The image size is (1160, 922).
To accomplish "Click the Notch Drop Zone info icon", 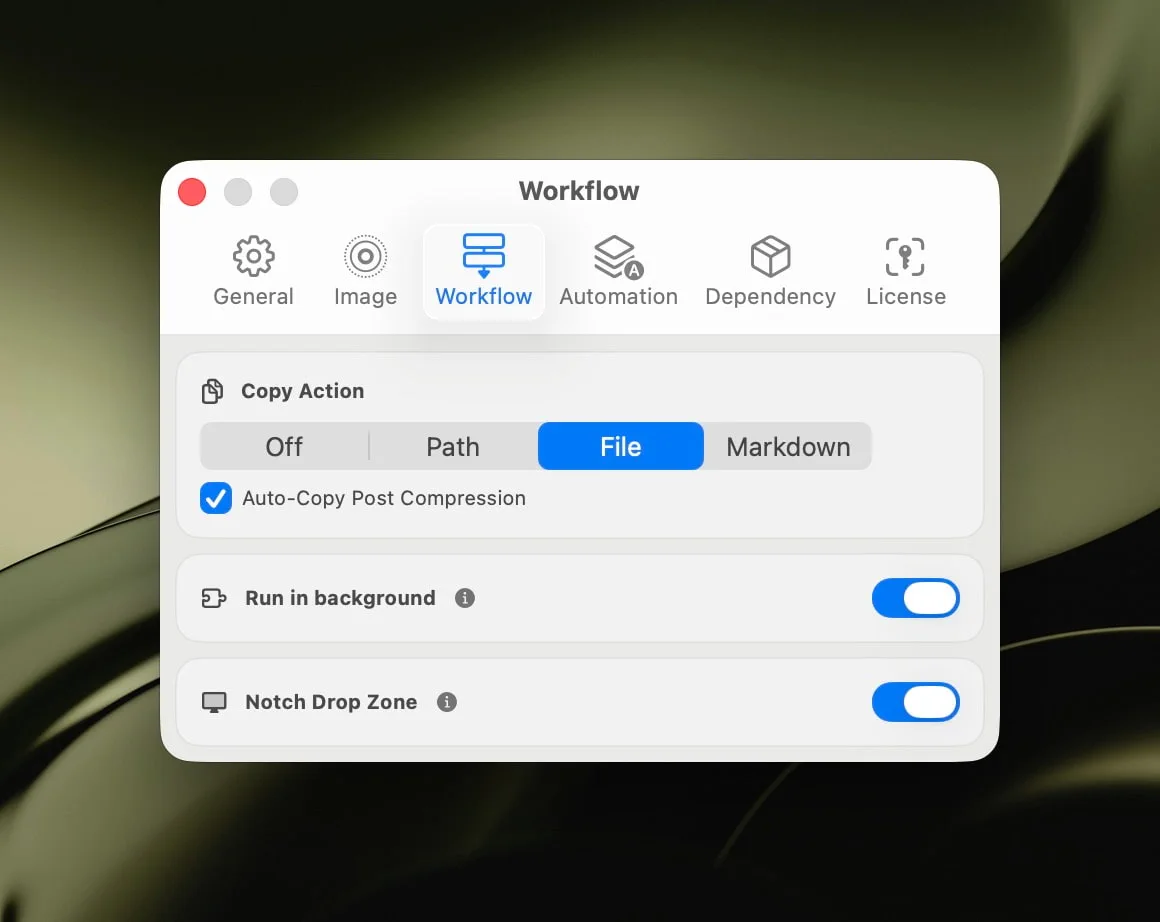I will click(x=446, y=702).
